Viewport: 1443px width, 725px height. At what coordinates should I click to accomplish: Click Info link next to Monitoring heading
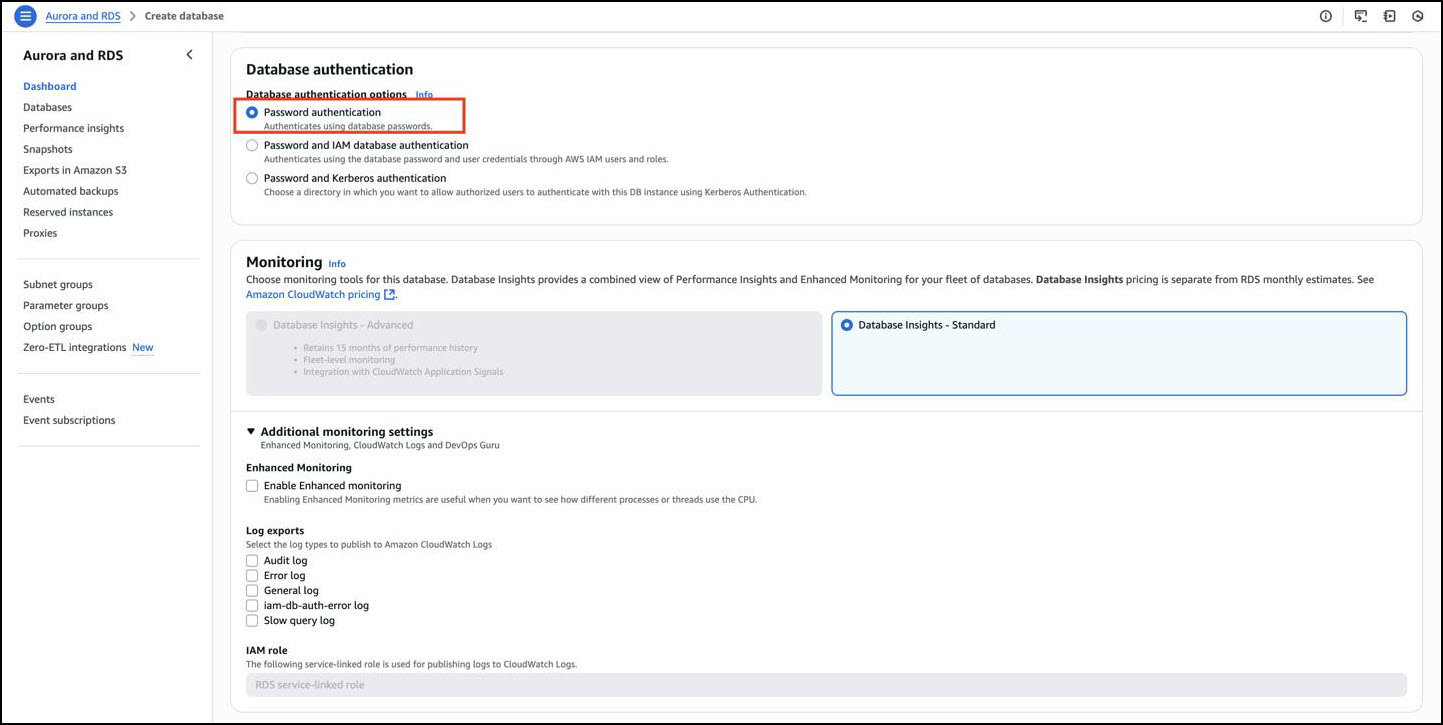[337, 264]
